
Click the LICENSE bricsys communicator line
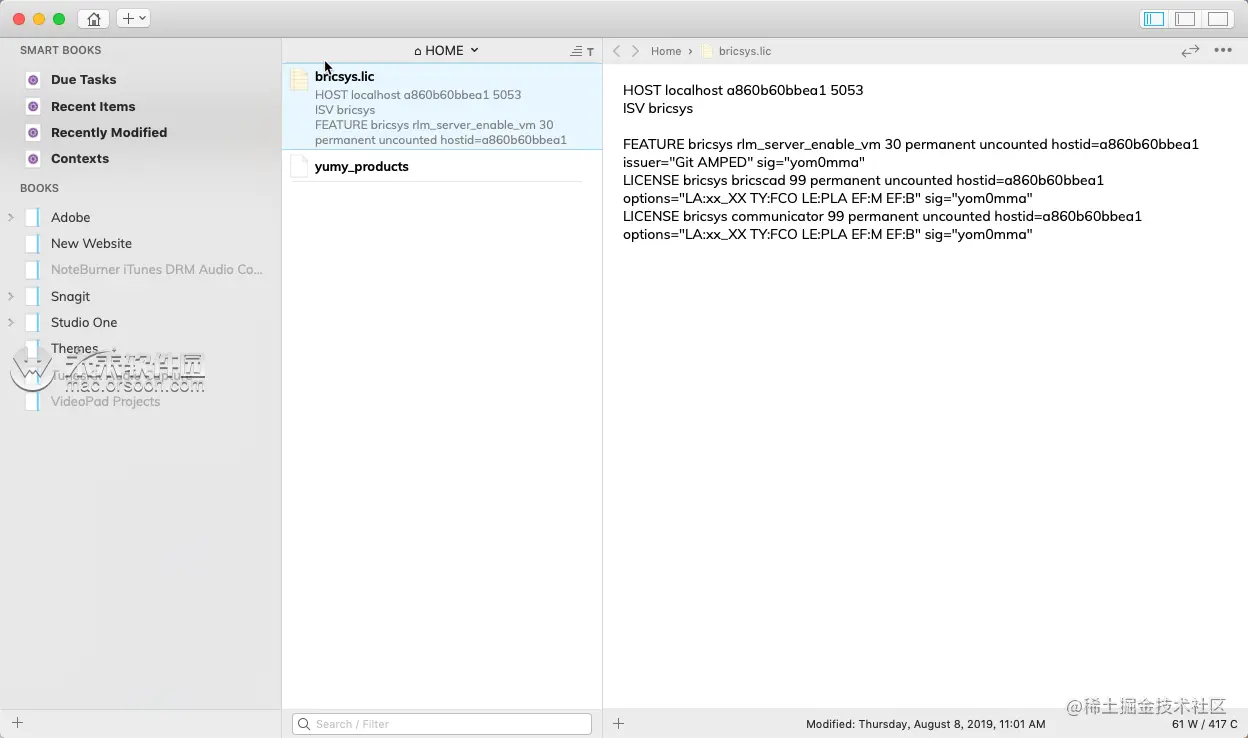(882, 216)
